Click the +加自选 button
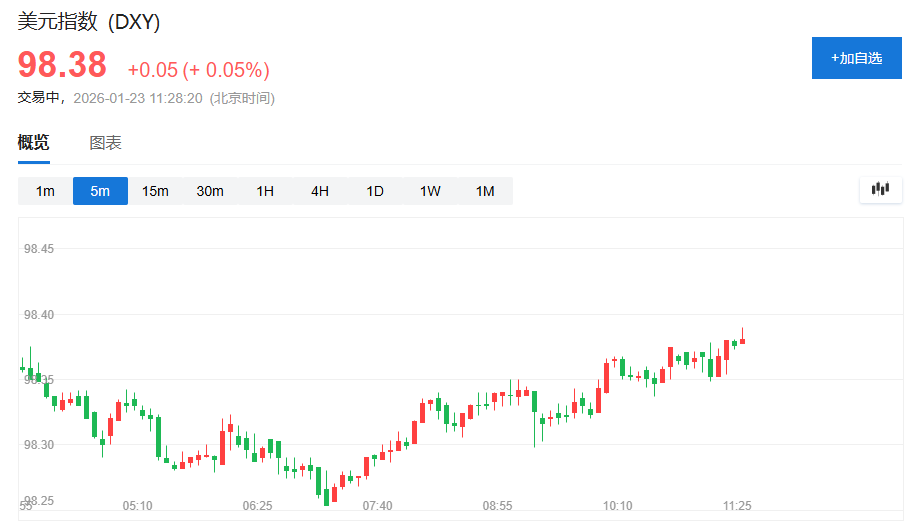 856,58
